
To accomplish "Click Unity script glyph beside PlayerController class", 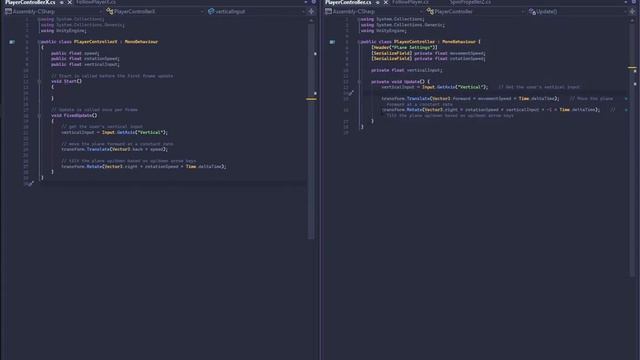I will tap(332, 42).
